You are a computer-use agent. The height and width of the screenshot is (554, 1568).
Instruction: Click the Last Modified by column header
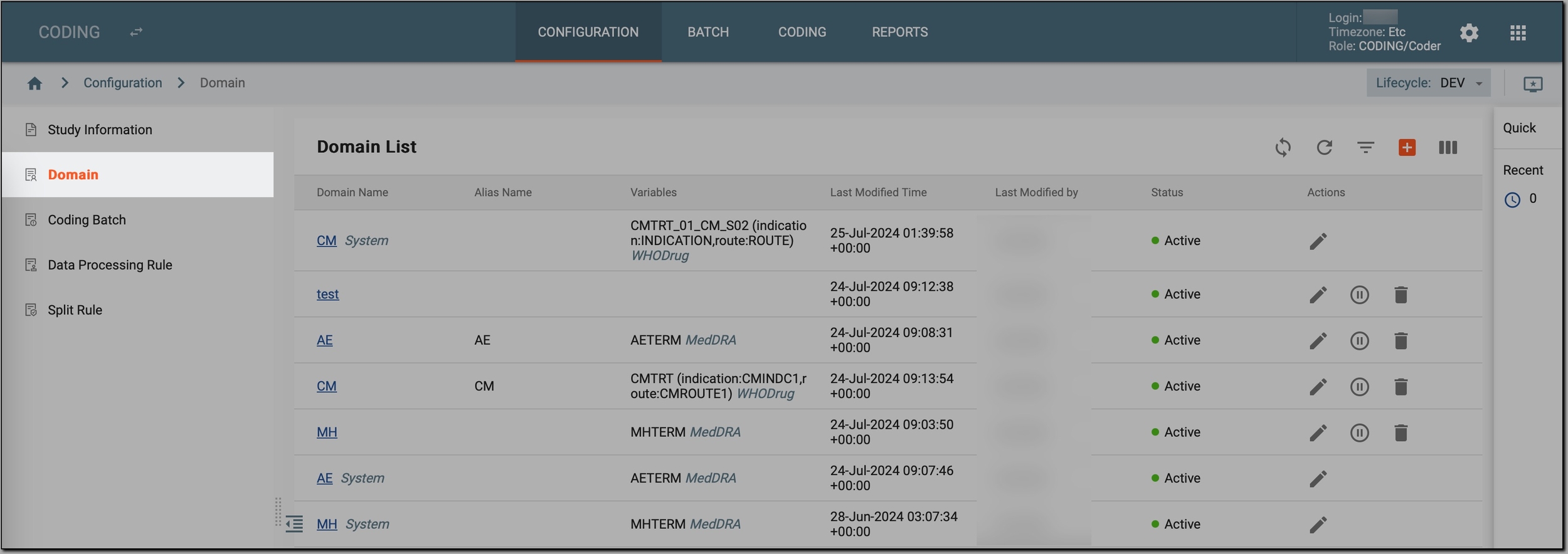tap(1036, 192)
